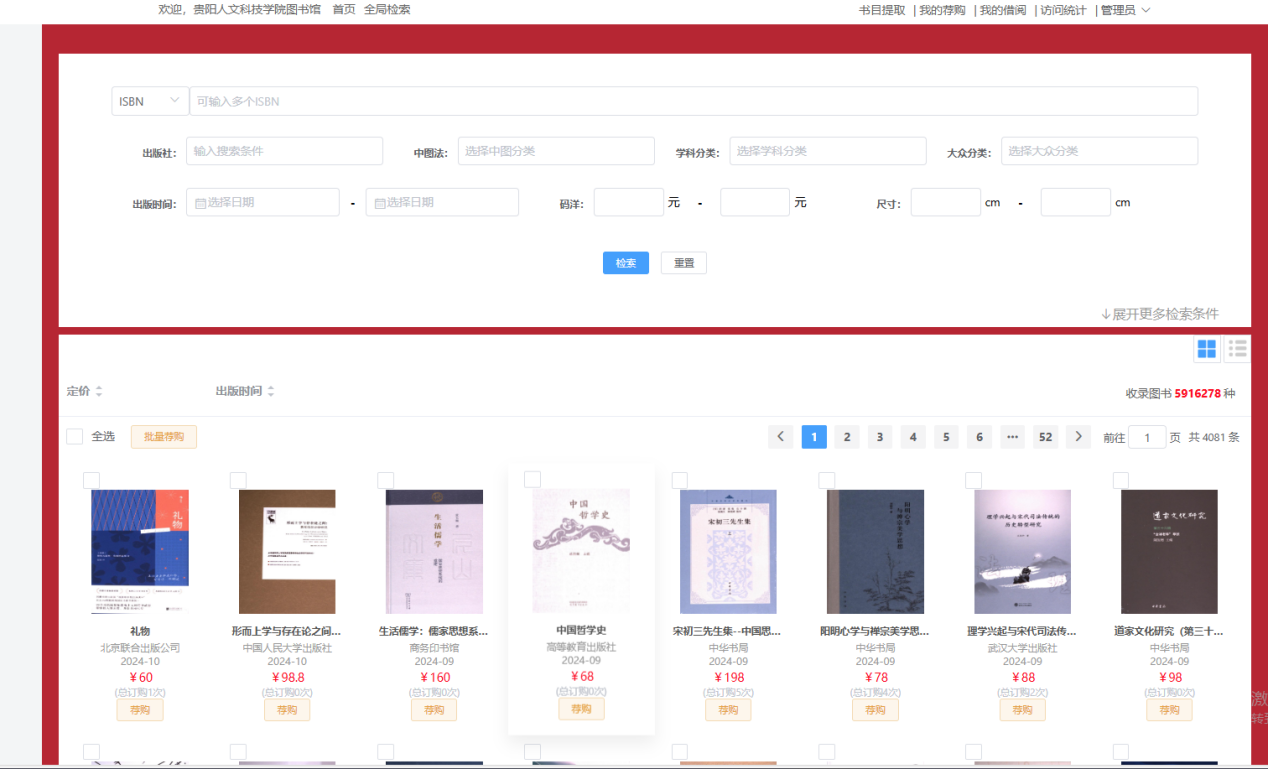This screenshot has height=769, width=1268.
Task: Open 中图法 classification selector
Action: coord(556,151)
